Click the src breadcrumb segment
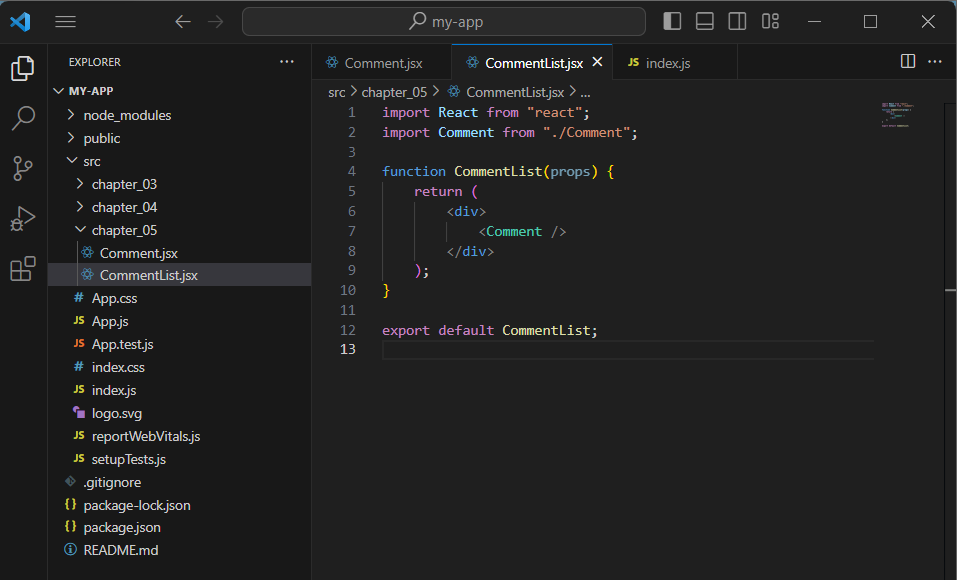 click(336, 92)
